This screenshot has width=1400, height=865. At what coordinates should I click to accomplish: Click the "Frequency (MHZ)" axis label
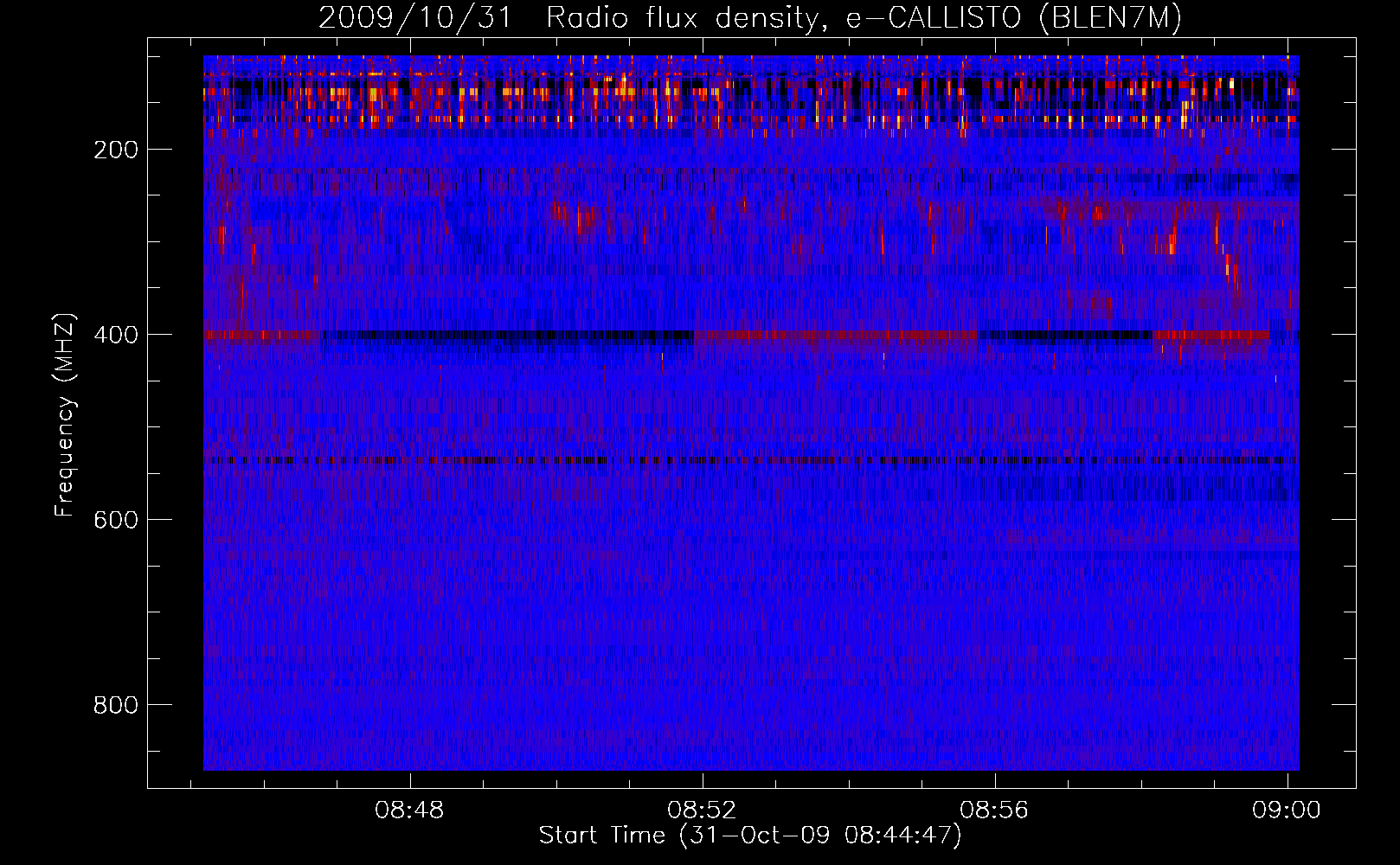(x=65, y=414)
